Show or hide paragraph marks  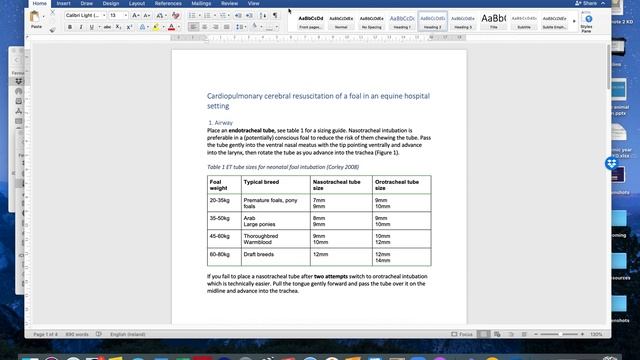pos(275,16)
